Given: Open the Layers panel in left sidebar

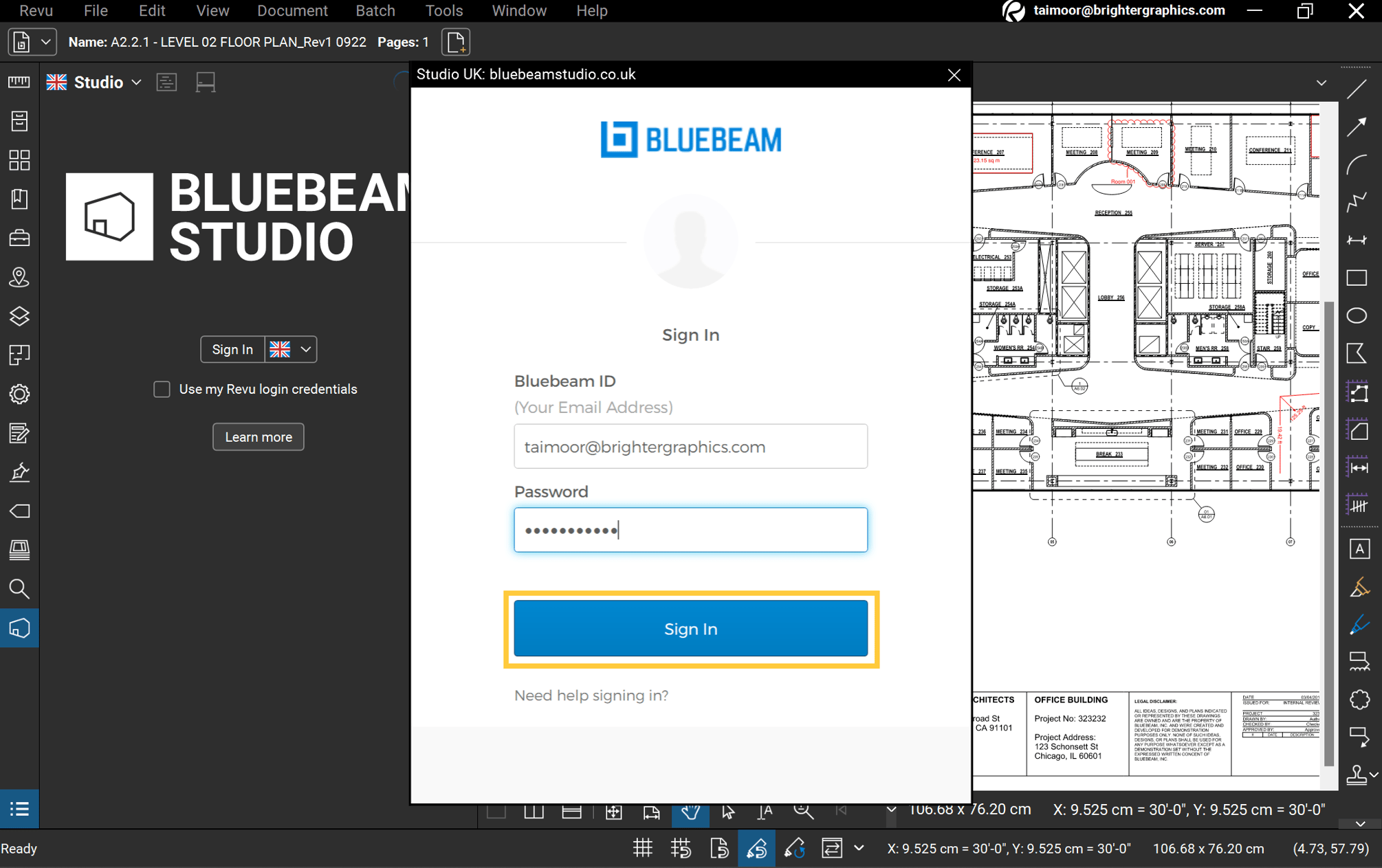Looking at the screenshot, I should [x=19, y=316].
